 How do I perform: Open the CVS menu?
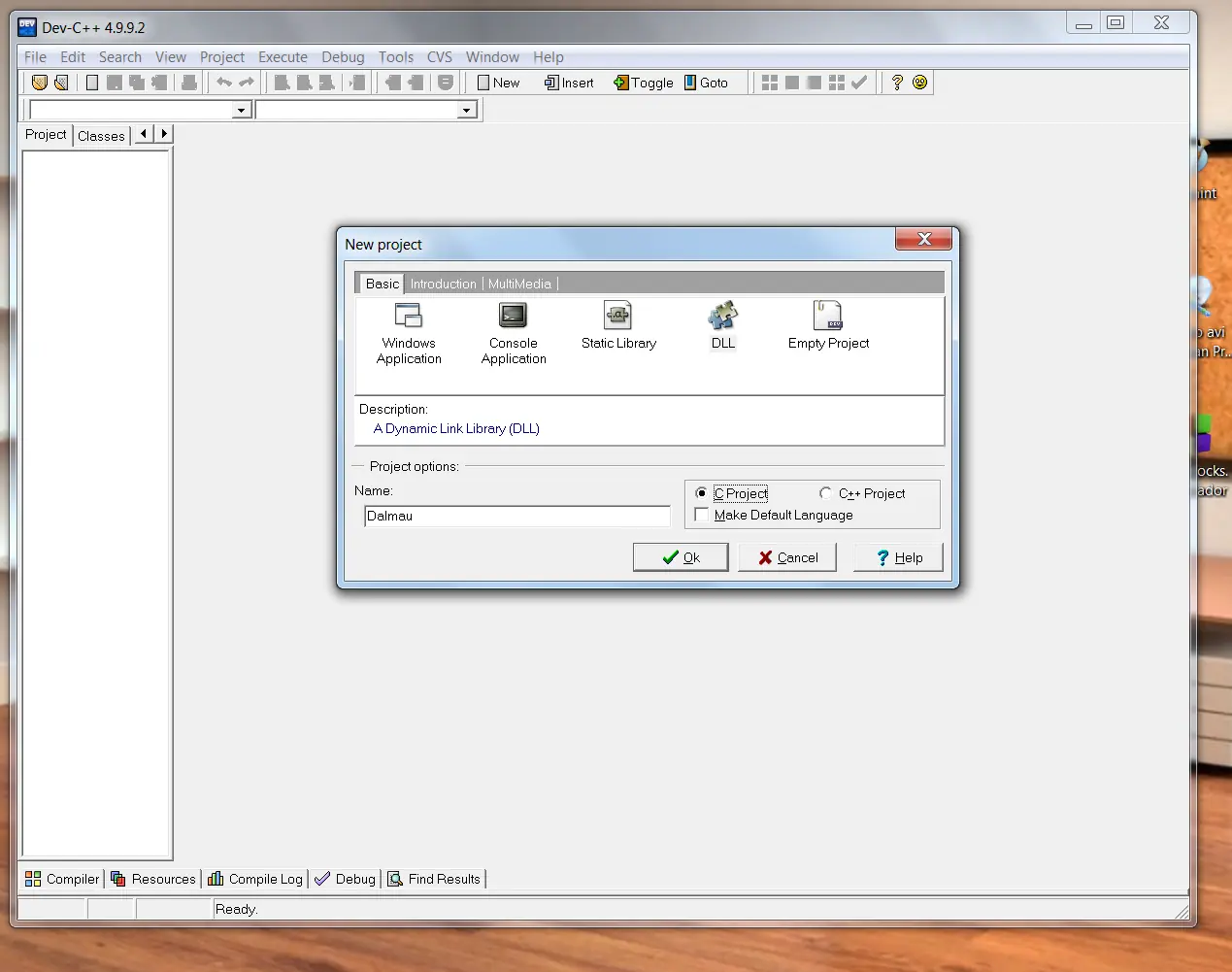(440, 57)
